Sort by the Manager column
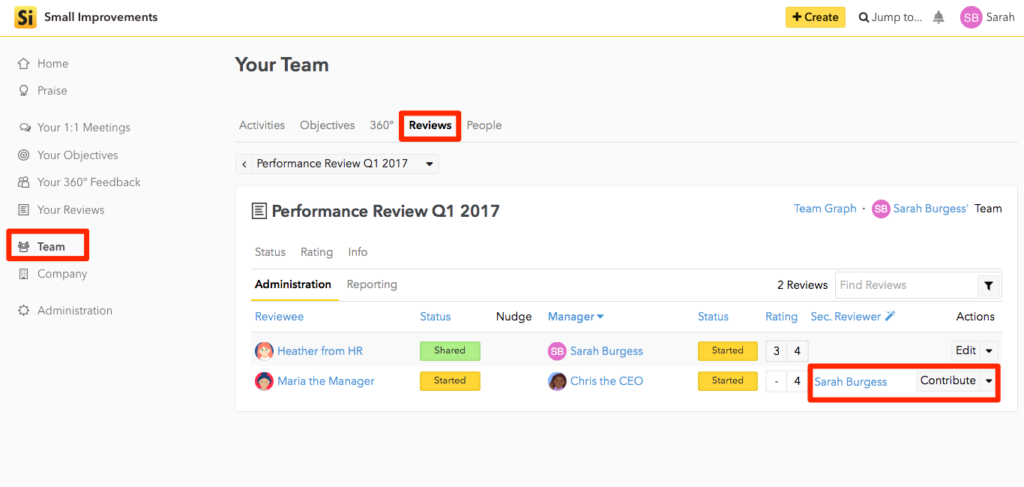This screenshot has width=1024, height=487. point(575,317)
